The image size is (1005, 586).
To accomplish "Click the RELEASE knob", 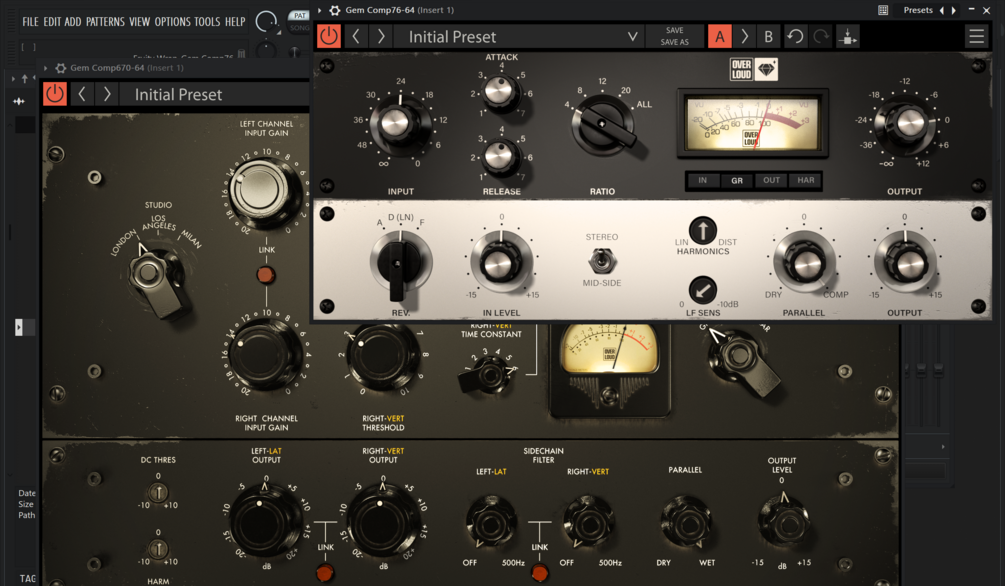I will click(501, 156).
